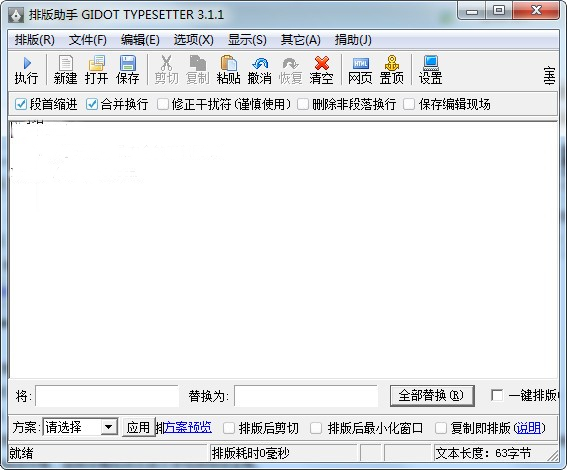Uncheck the 合并换行 option
Screen dimensions: 567x470
click(92, 104)
